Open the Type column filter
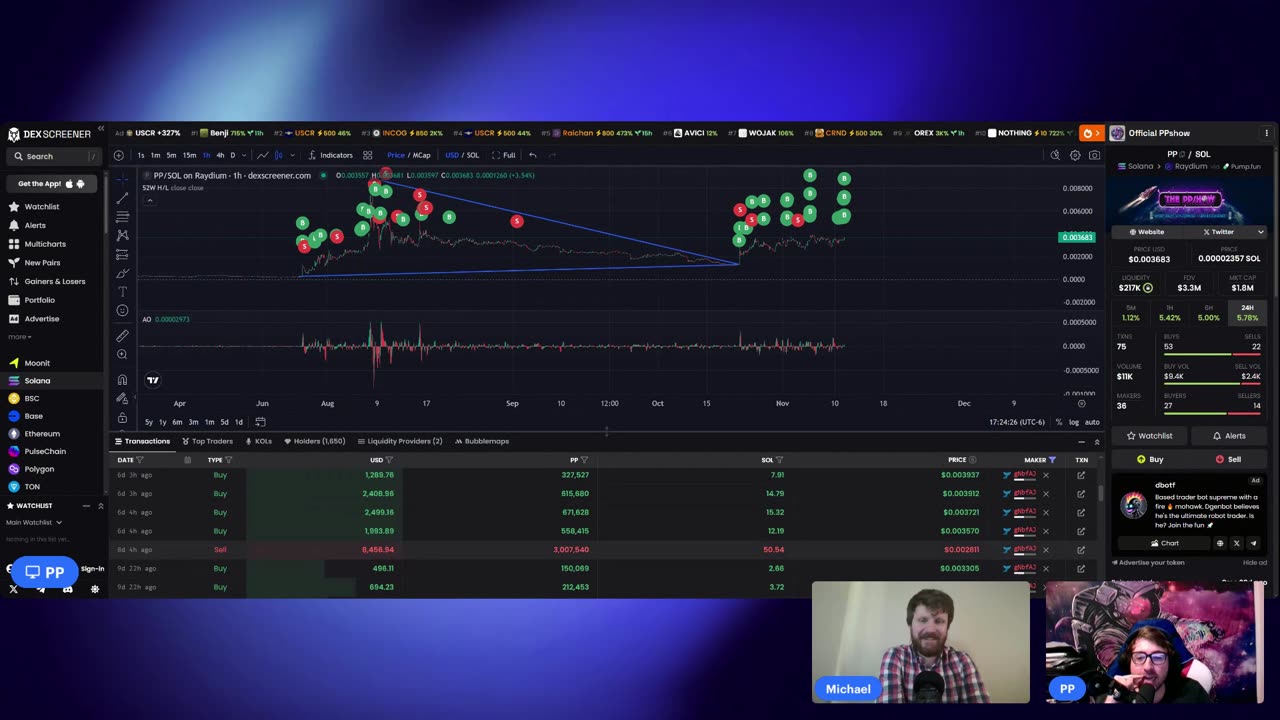 228,460
